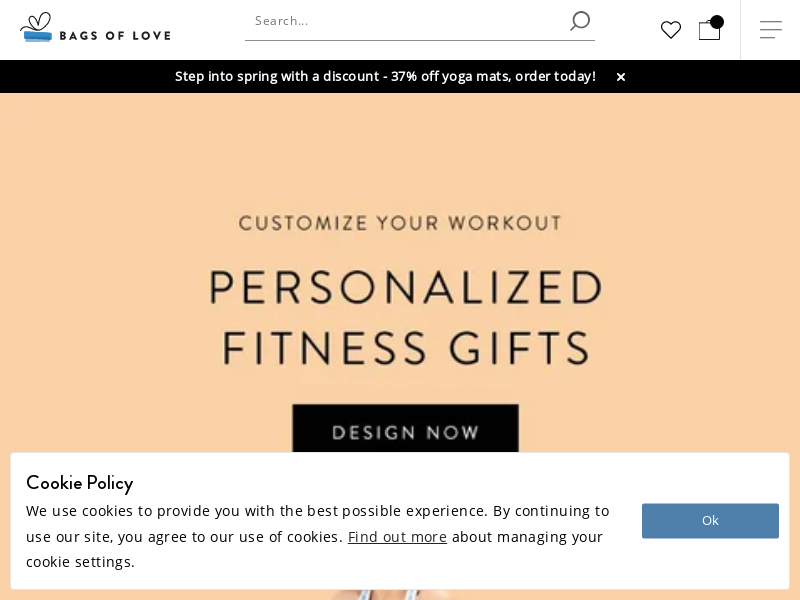Accept cookies with the Ok button
Image resolution: width=800 pixels, height=600 pixels.
[x=710, y=520]
